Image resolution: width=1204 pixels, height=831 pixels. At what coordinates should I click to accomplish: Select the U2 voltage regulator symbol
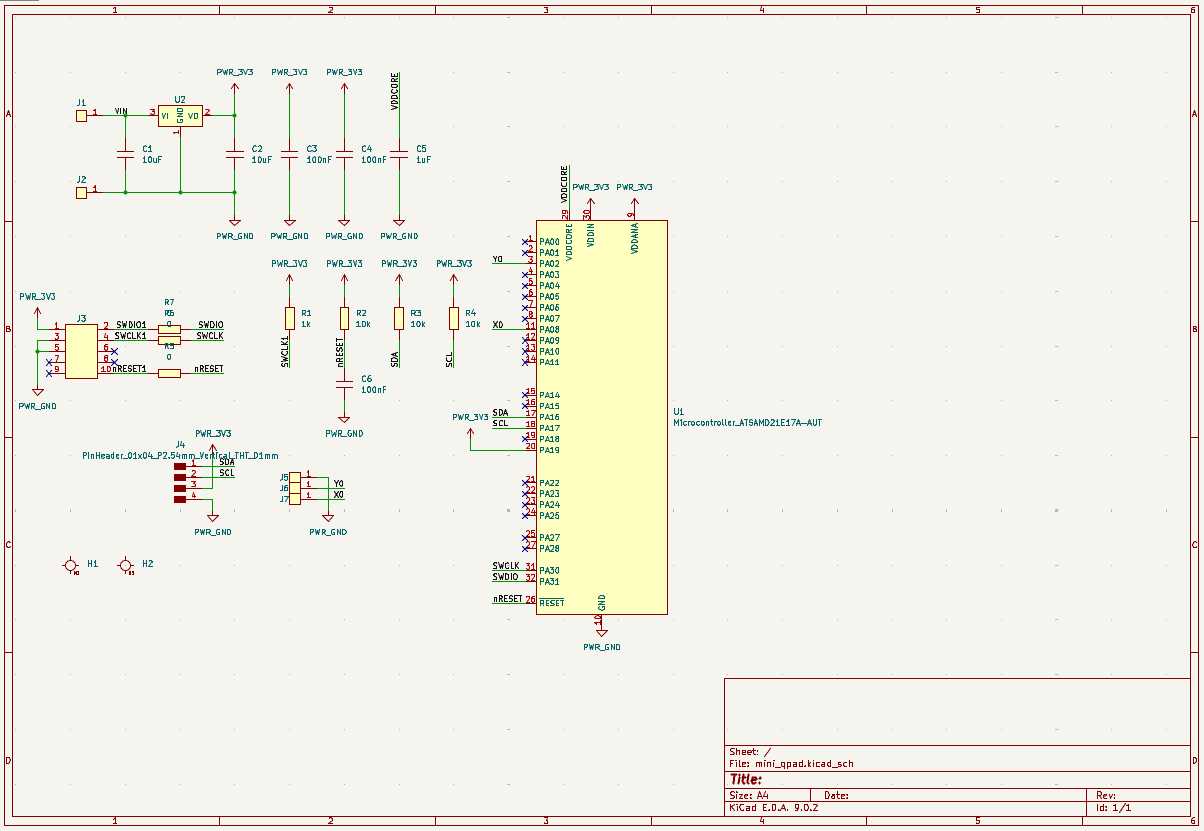[x=180, y=115]
